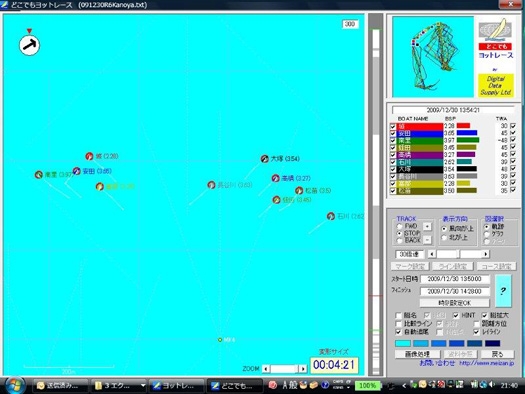Click the yellow Digital Data Supply logo
This screenshot has width=525, height=394.
(x=496, y=85)
